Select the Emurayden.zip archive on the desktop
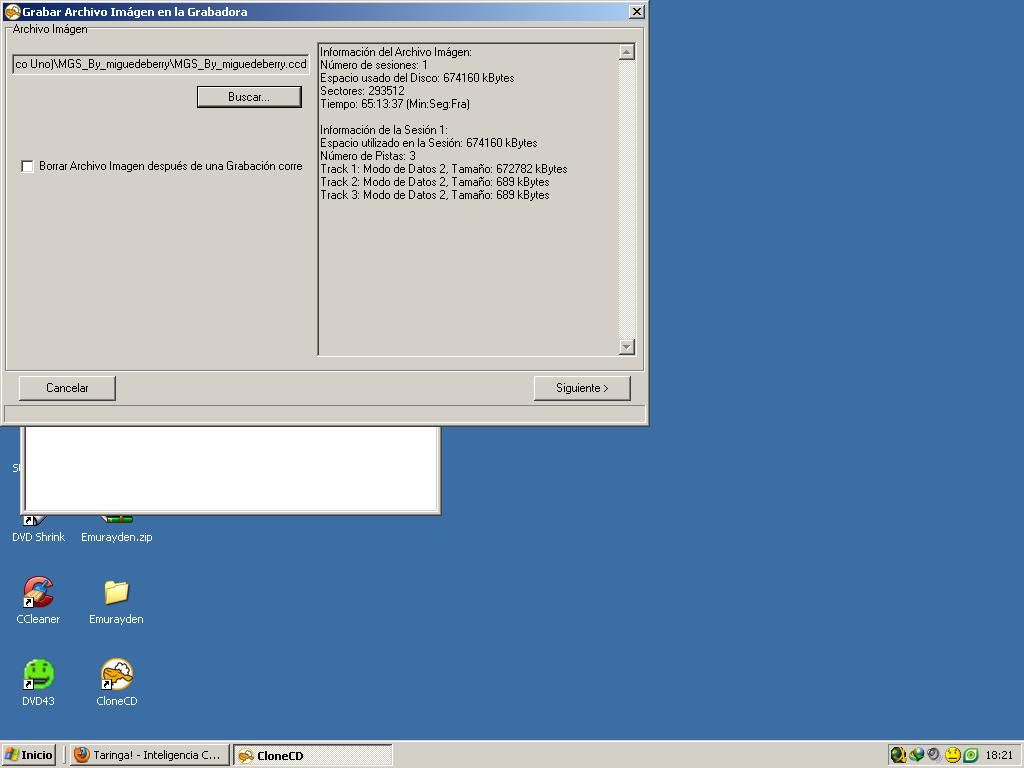This screenshot has width=1024, height=768. pos(116,537)
